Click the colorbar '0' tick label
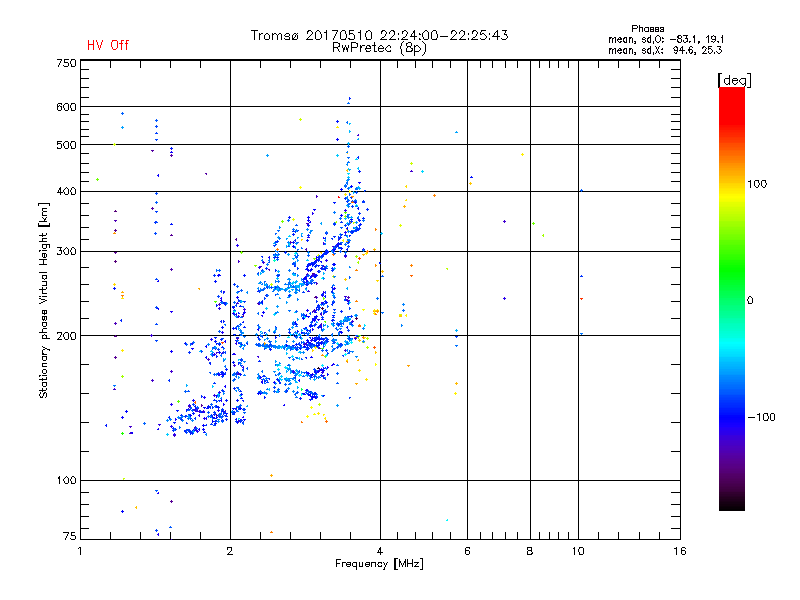 click(x=750, y=301)
